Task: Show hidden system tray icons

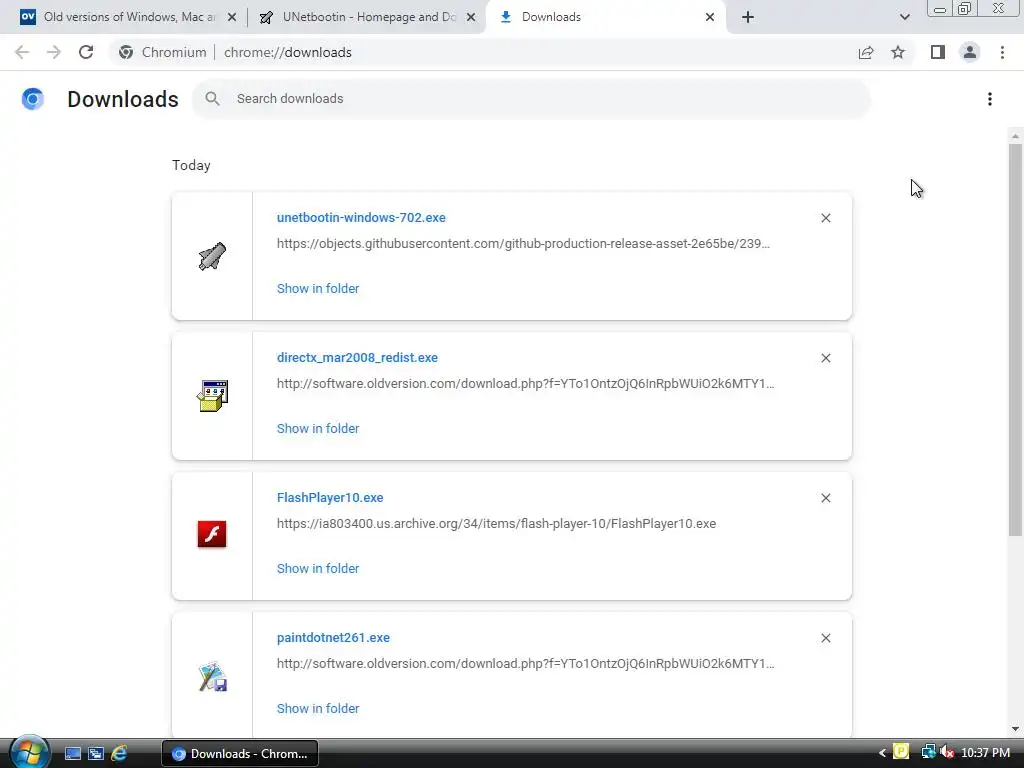Action: coord(882,753)
